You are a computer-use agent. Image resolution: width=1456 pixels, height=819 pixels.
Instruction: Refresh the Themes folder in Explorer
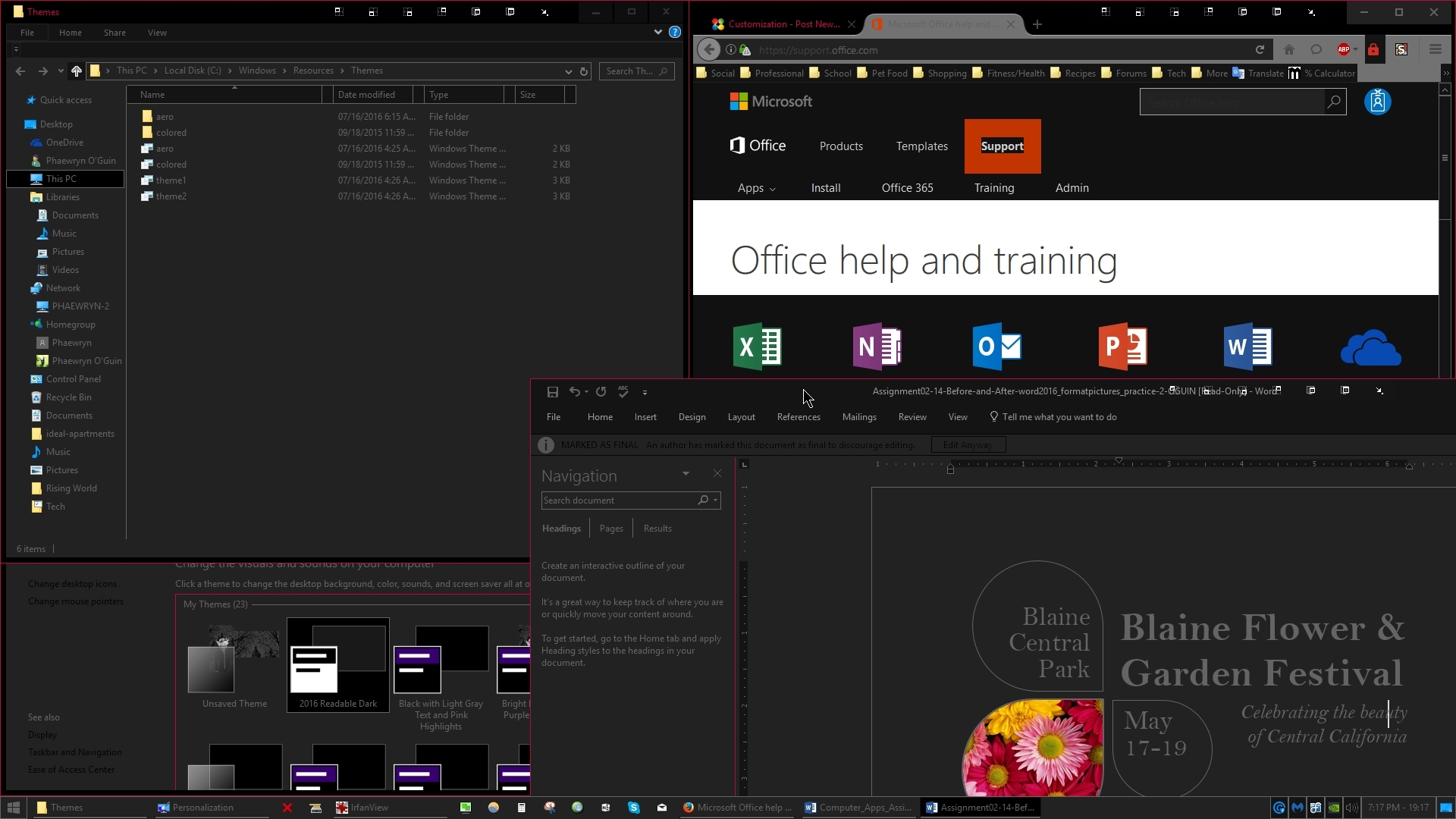coord(584,71)
